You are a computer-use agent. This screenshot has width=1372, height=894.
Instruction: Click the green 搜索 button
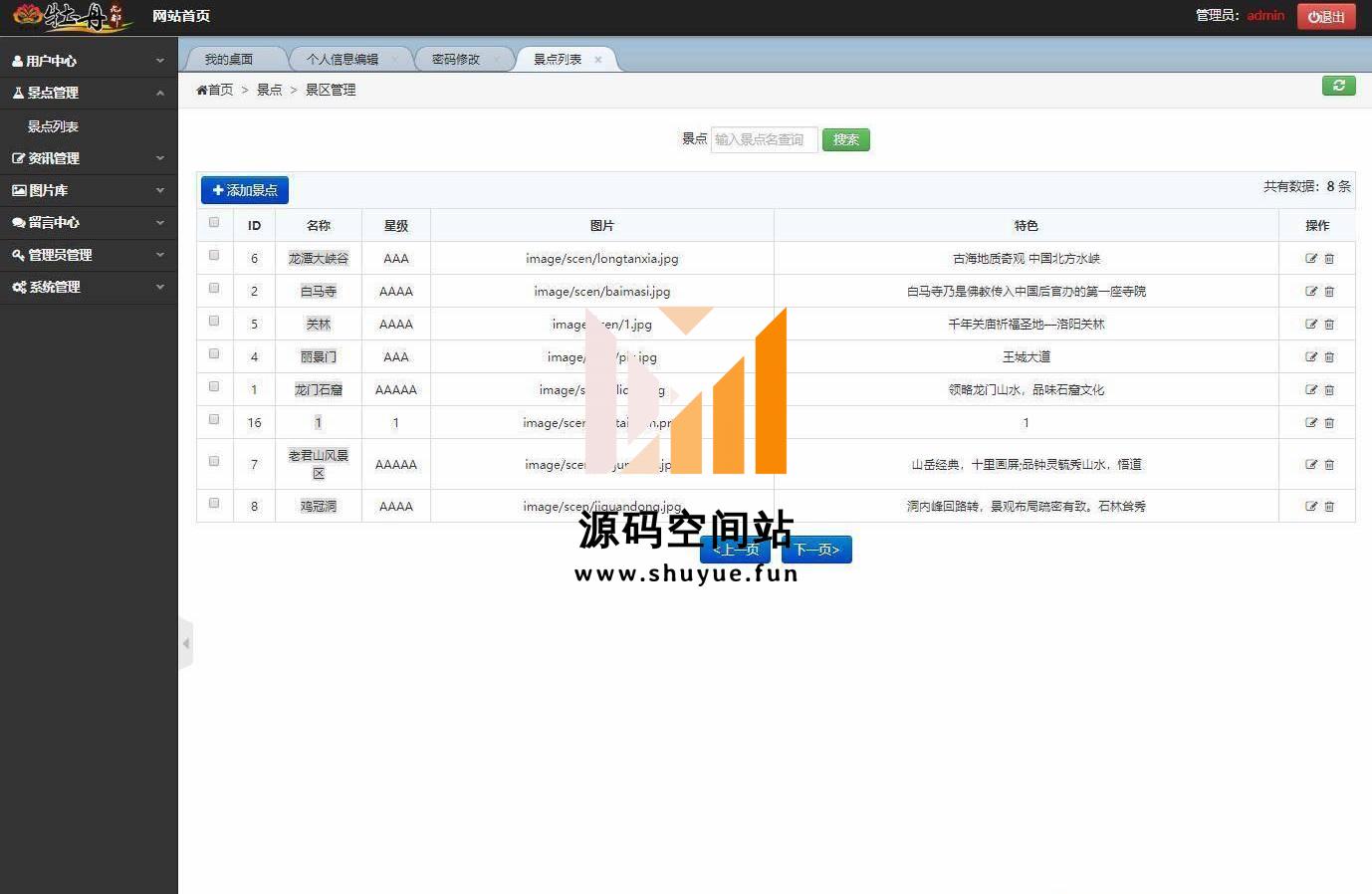846,139
